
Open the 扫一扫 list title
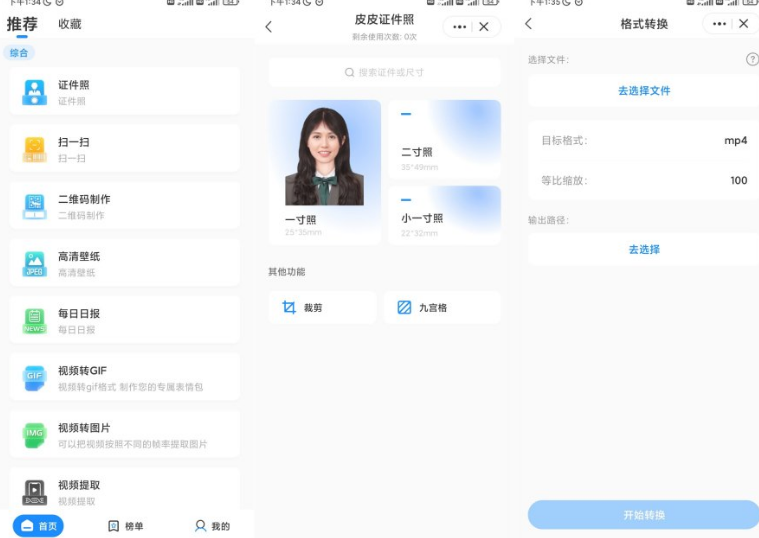(x=74, y=142)
